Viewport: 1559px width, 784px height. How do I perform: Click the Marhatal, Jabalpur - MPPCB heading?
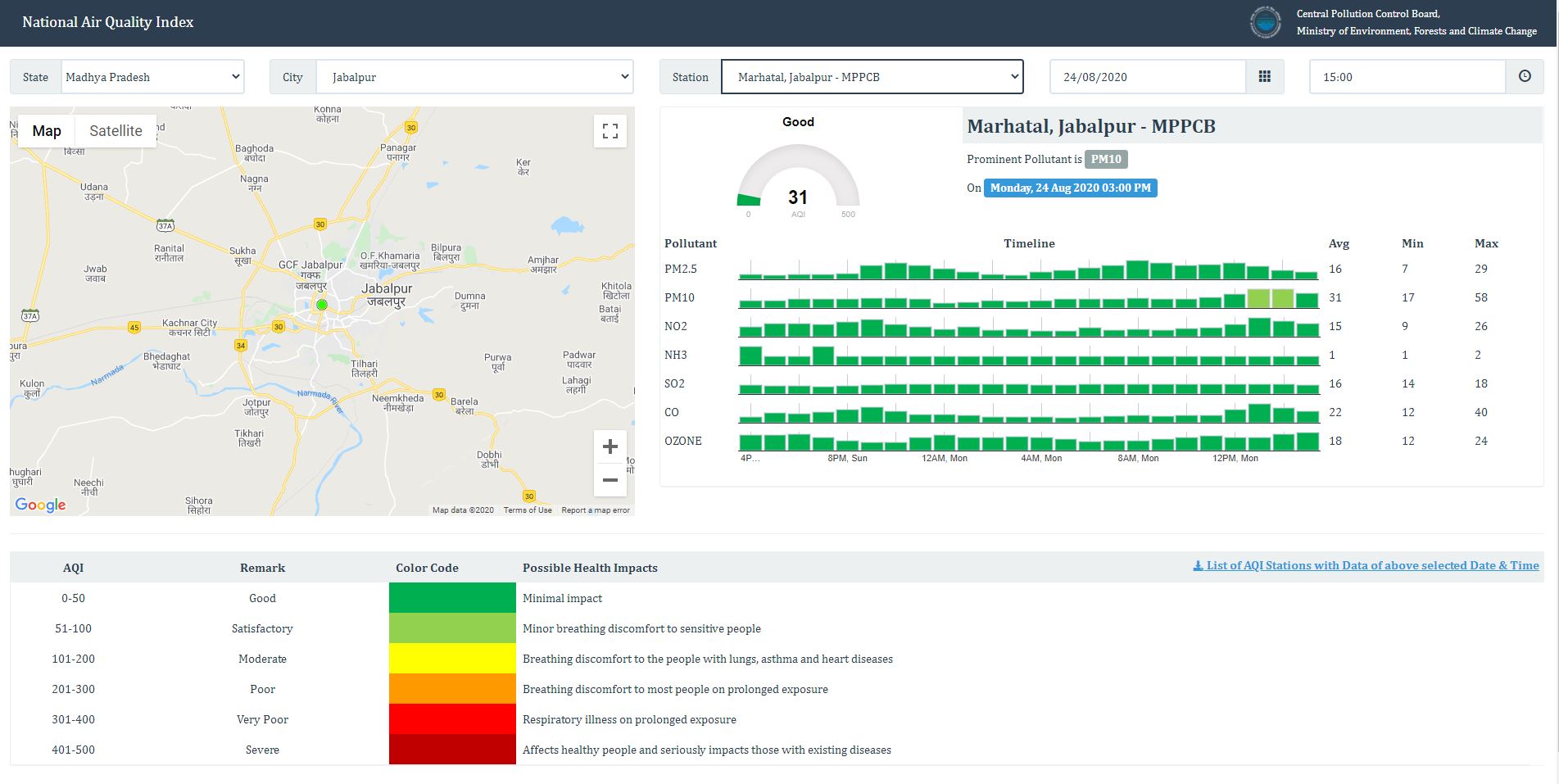click(1091, 126)
